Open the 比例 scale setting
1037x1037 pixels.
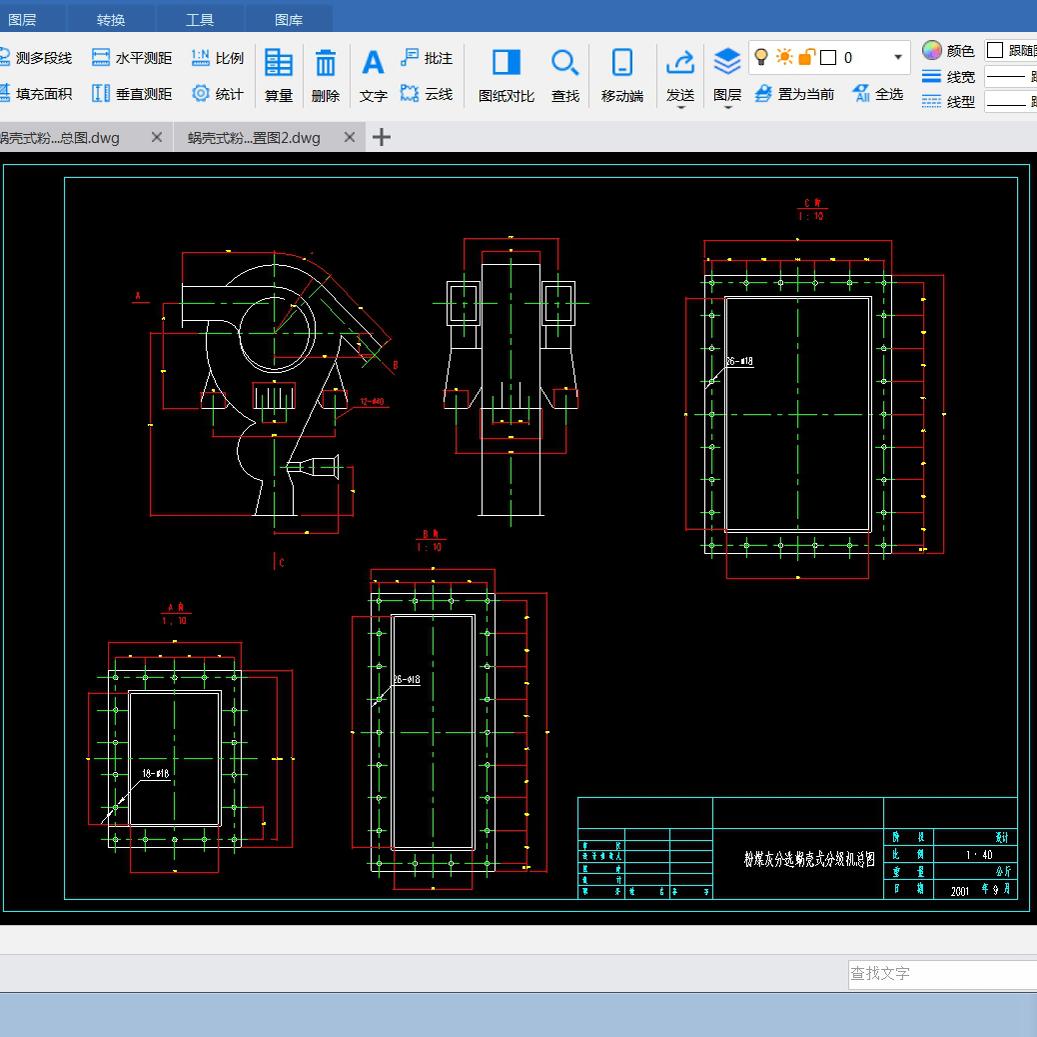(x=218, y=58)
